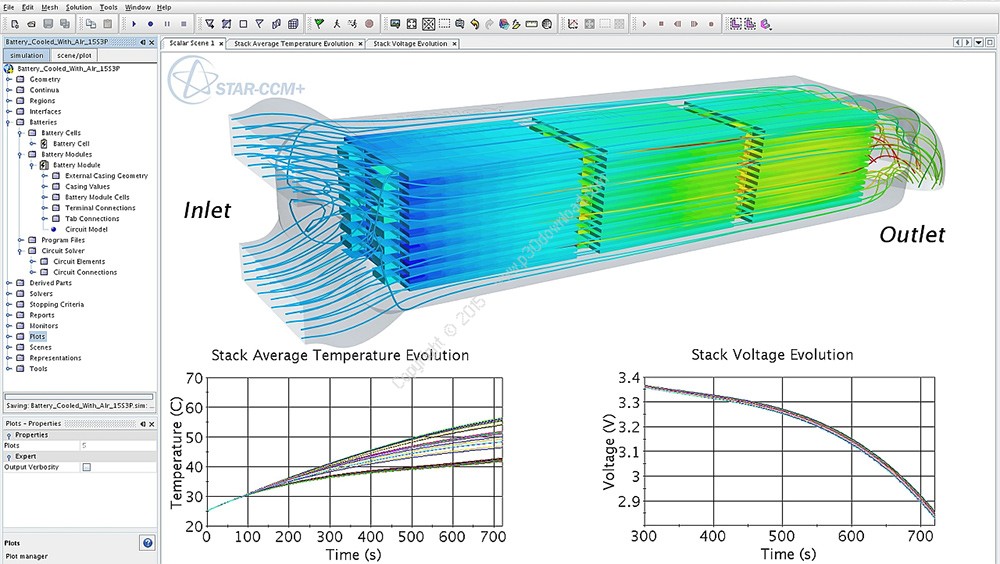Image resolution: width=1000 pixels, height=564 pixels.
Task: Click the tab-scroll-right arrow button
Action: pyautogui.click(x=967, y=43)
